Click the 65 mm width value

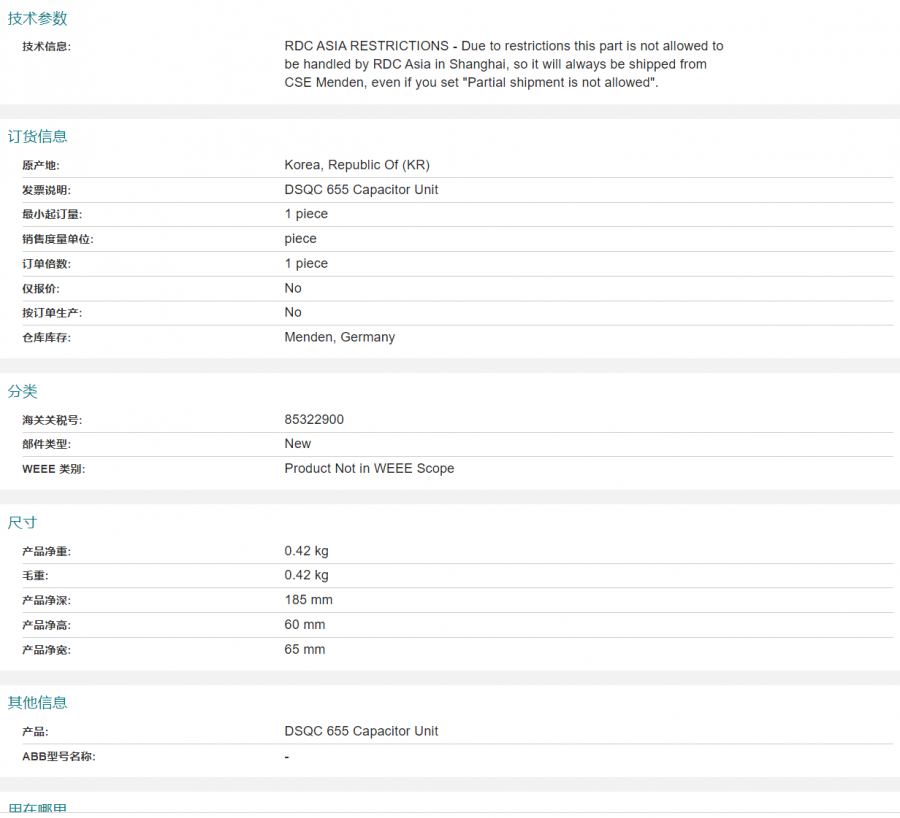[305, 649]
